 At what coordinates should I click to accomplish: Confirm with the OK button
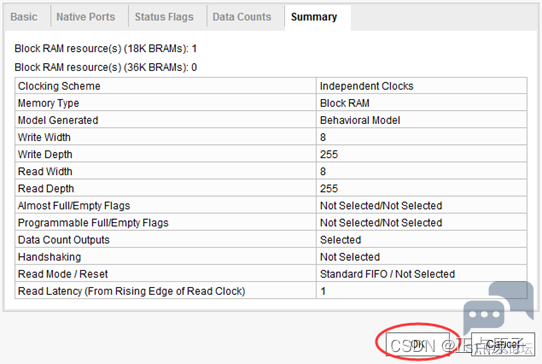click(x=418, y=344)
